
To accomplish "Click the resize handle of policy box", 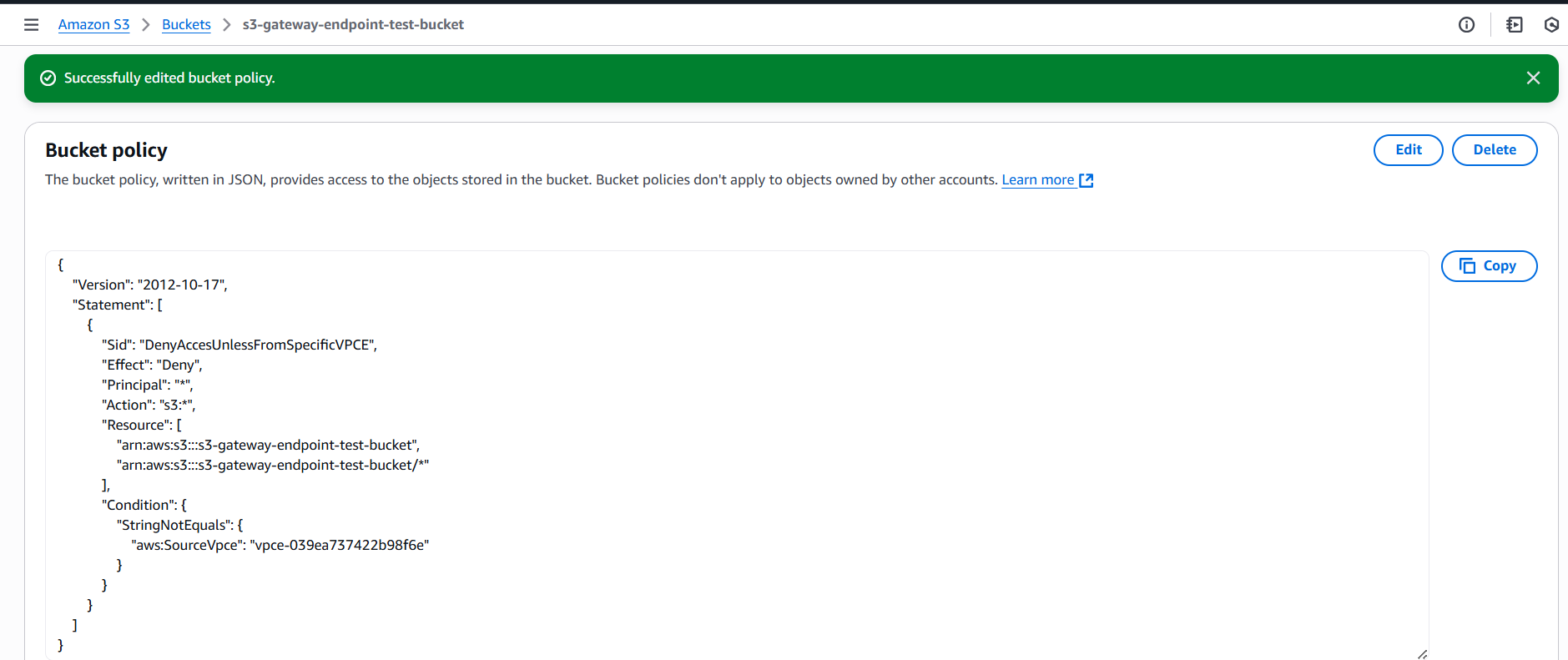I will click(x=1422, y=654).
